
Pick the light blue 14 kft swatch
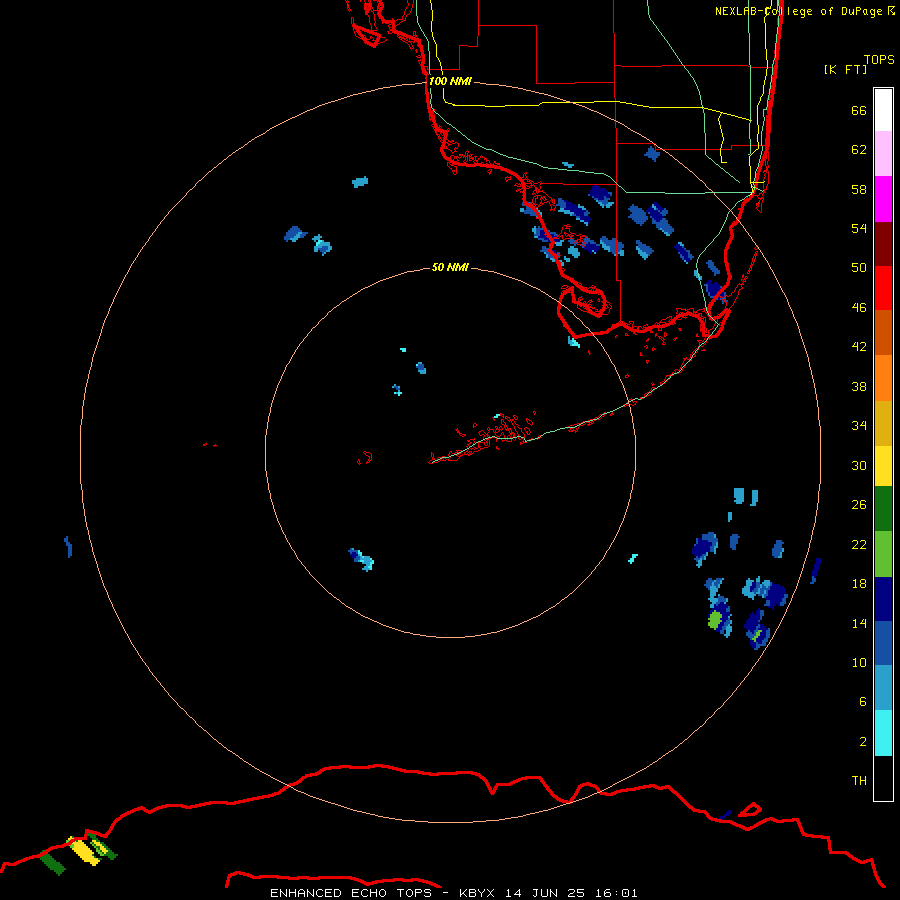pos(883,688)
